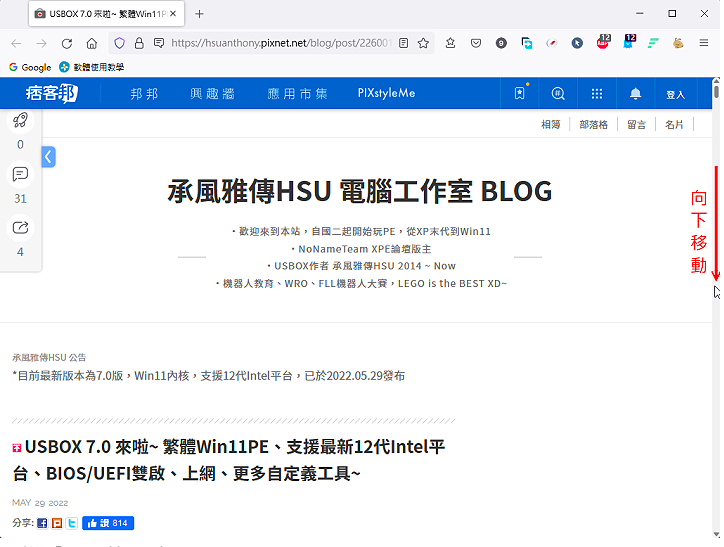Open the green striped extension icon
This screenshot has height=547, width=724.
tap(653, 43)
